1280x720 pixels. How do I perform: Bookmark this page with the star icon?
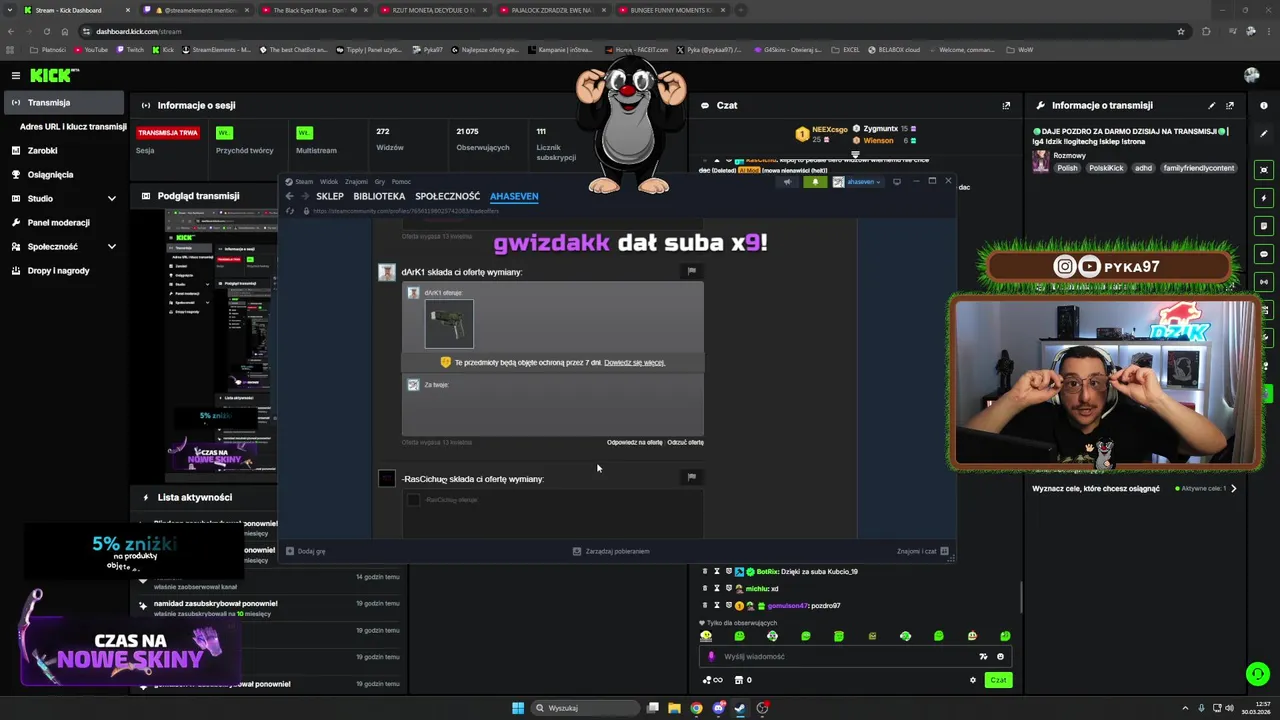(x=1181, y=31)
